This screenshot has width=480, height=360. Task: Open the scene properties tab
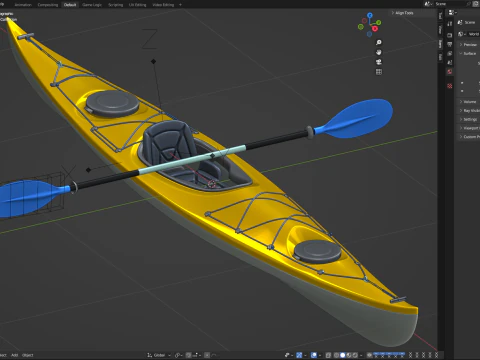pyautogui.click(x=450, y=62)
